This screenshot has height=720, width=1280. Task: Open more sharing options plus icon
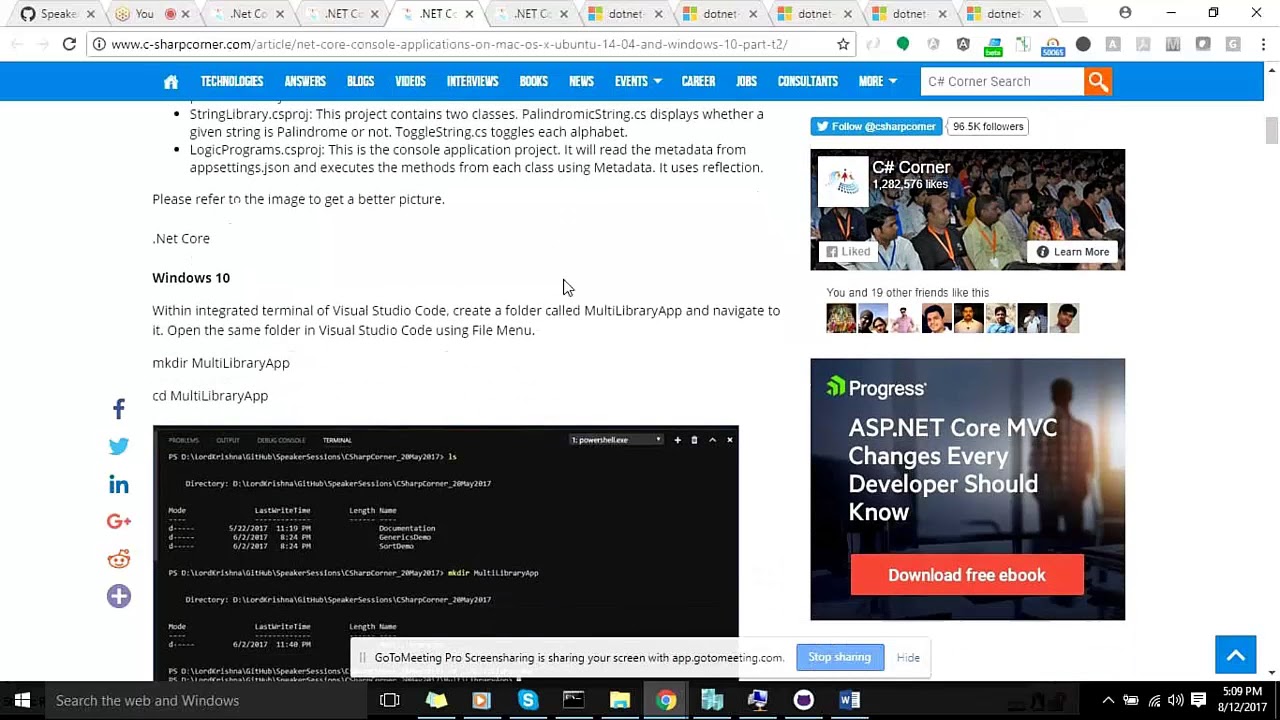click(x=119, y=597)
